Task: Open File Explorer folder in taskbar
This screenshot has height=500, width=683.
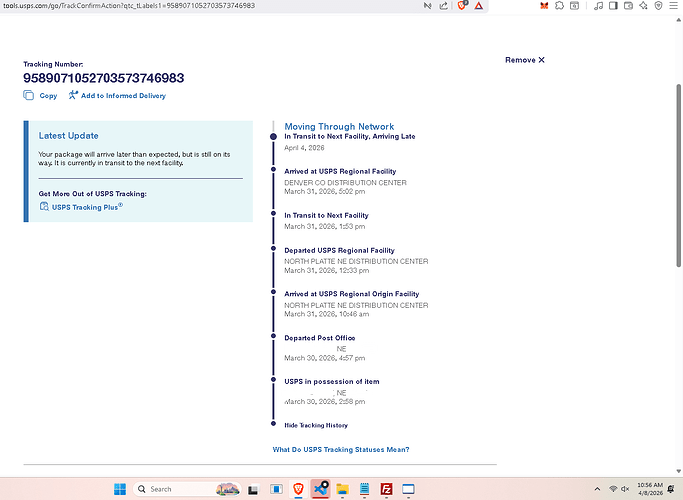Action: coord(342,489)
